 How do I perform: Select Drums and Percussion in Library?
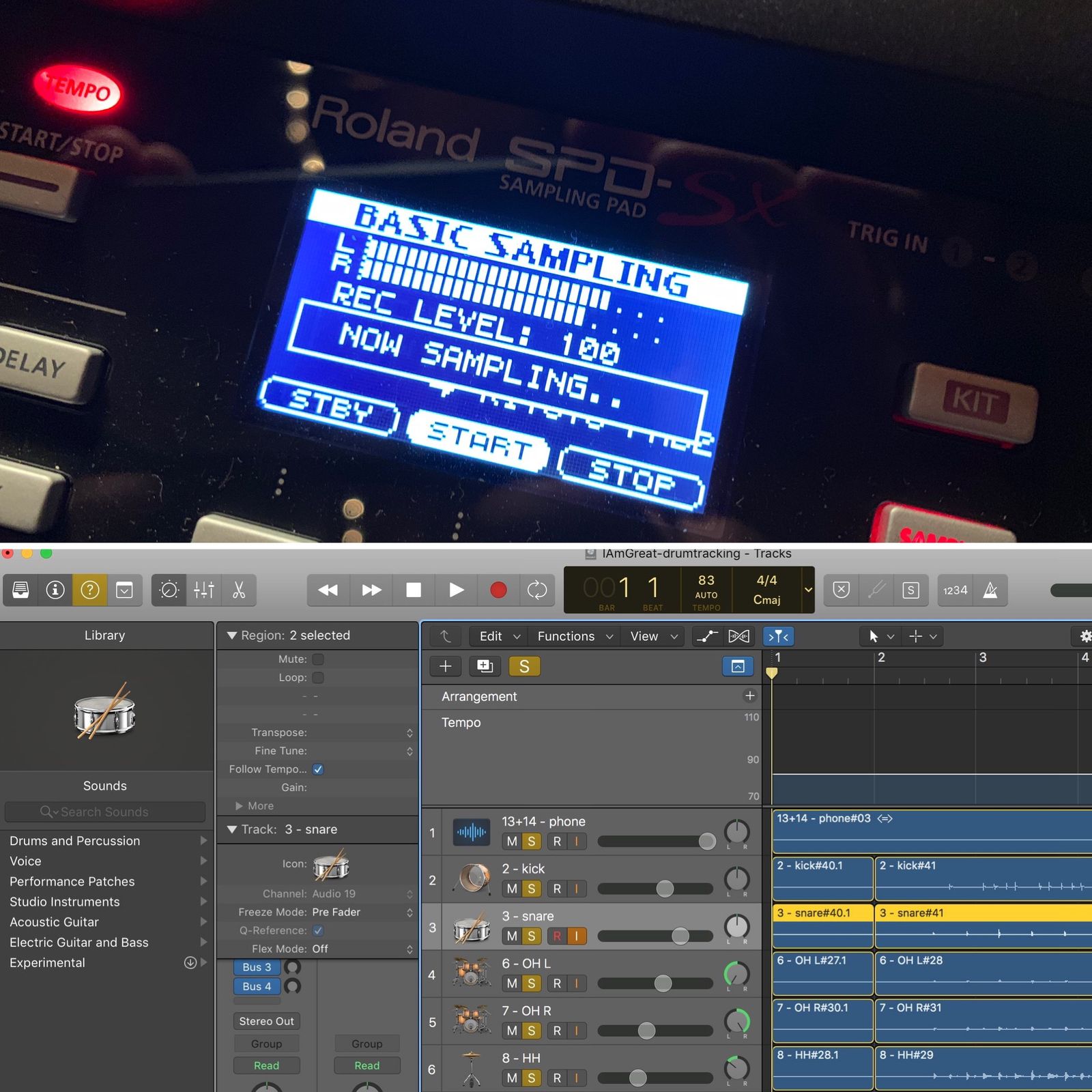pyautogui.click(x=75, y=841)
